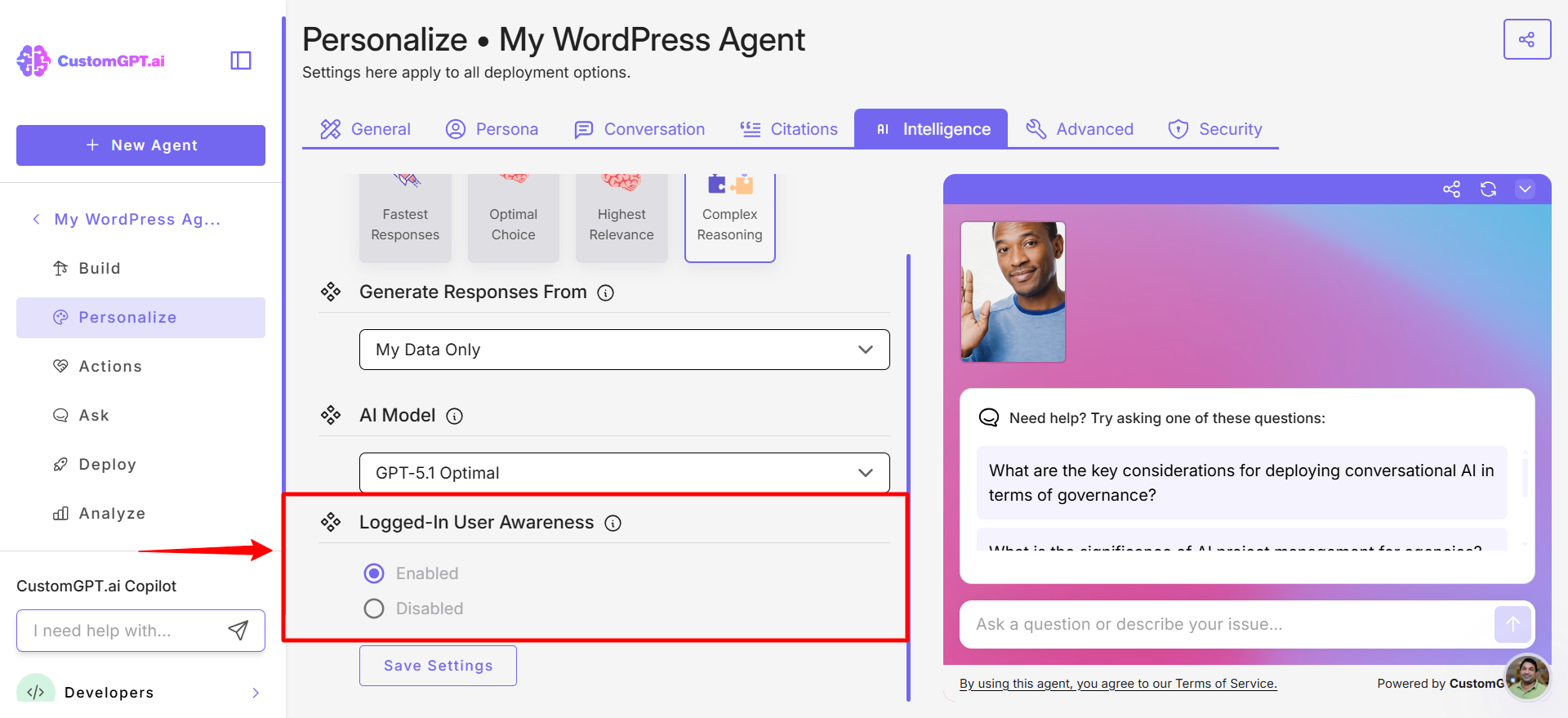Open the GPT-5.1 Optimal model dropdown

point(625,473)
